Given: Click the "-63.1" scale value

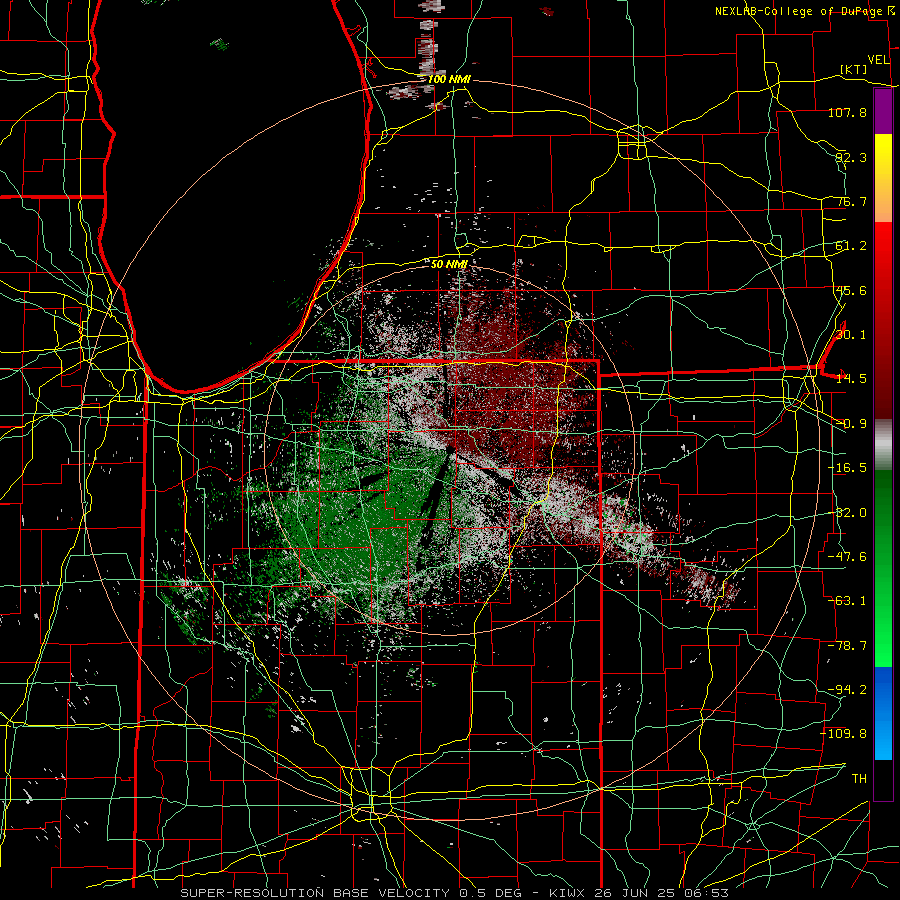Looking at the screenshot, I should click(x=847, y=601).
